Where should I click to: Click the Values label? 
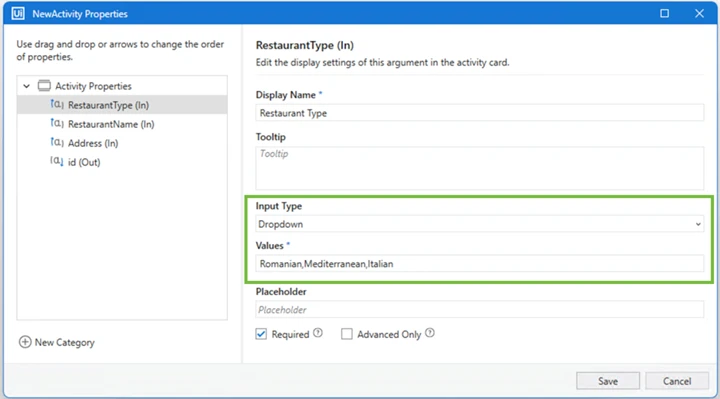point(270,246)
